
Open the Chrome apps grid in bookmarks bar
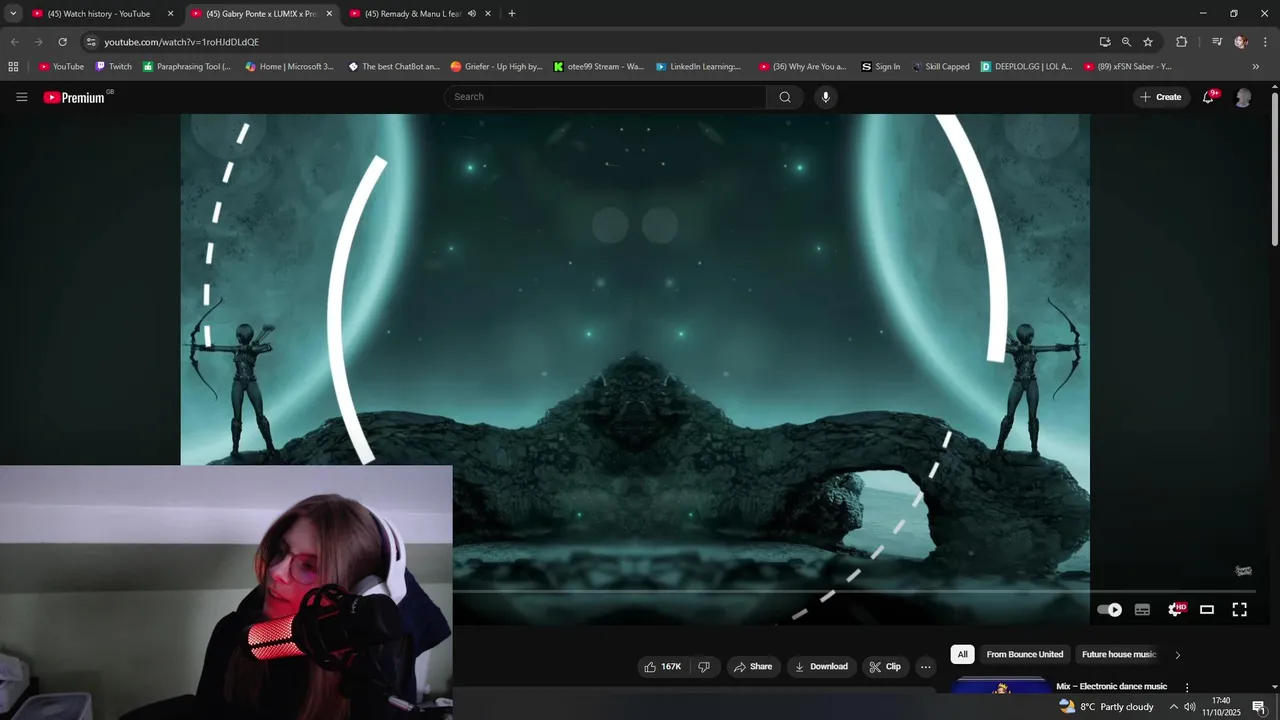tap(13, 67)
